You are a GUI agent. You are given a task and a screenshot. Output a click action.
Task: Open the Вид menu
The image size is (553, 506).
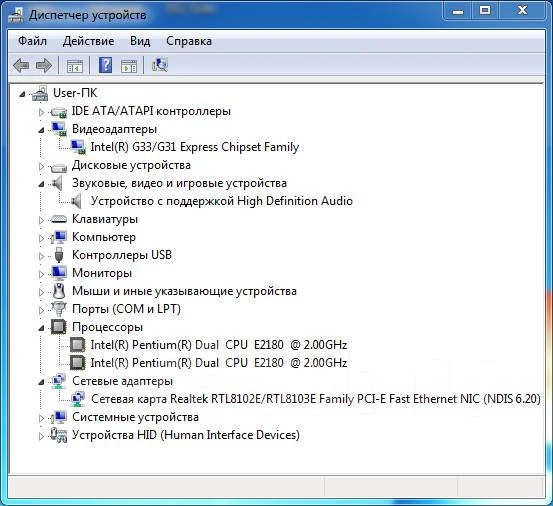(140, 41)
